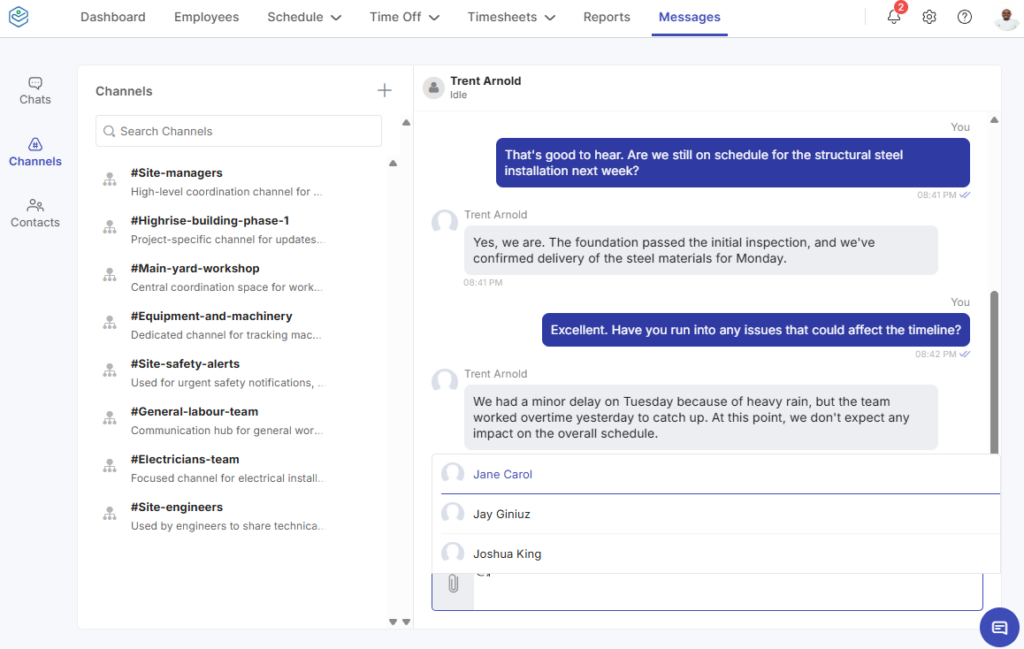Open the Contacts sidebar section

pyautogui.click(x=35, y=214)
